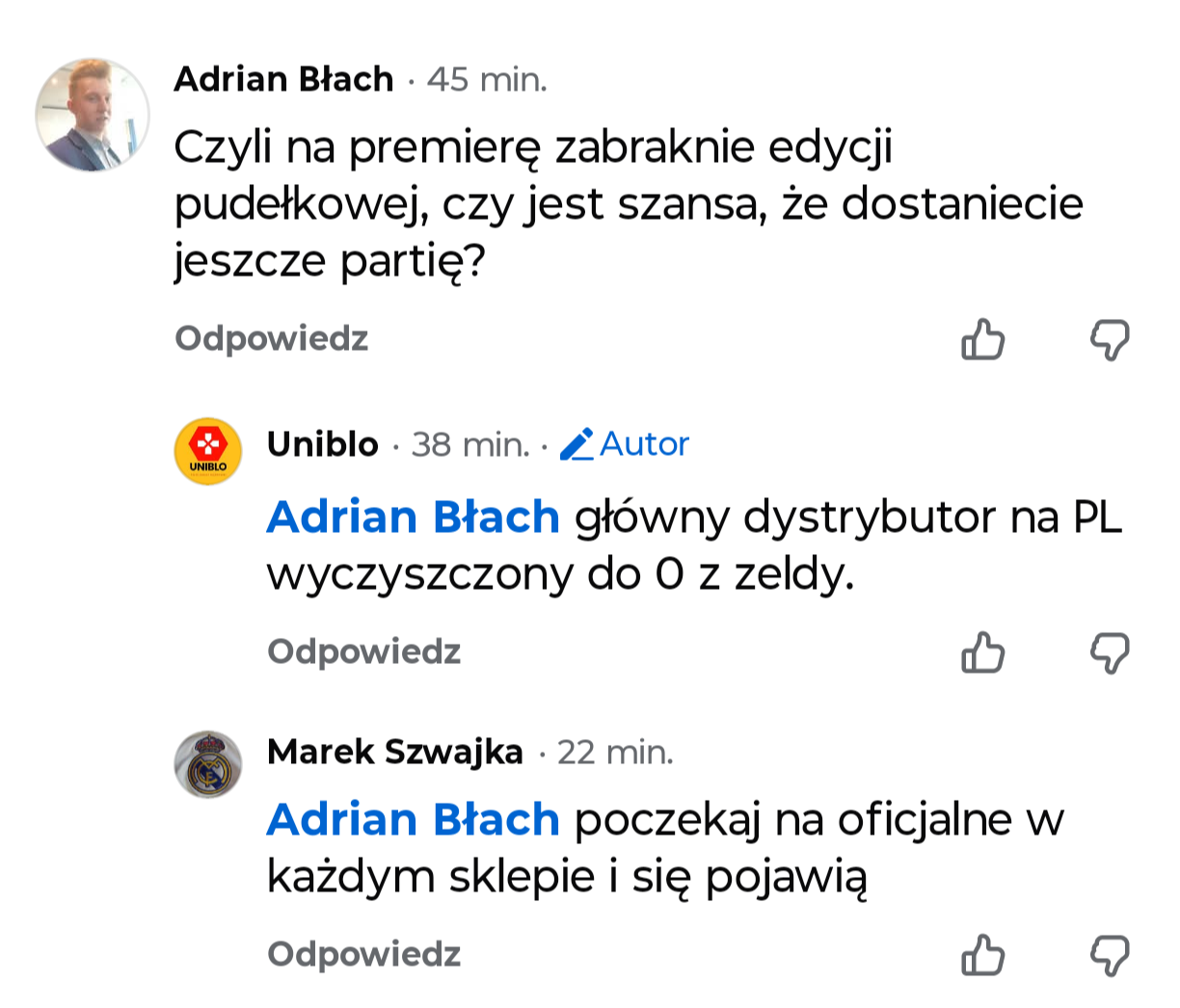Reply to Adrian Błach's comment via Odpowiedz
The height and width of the screenshot is (1008, 1180).
[272, 338]
